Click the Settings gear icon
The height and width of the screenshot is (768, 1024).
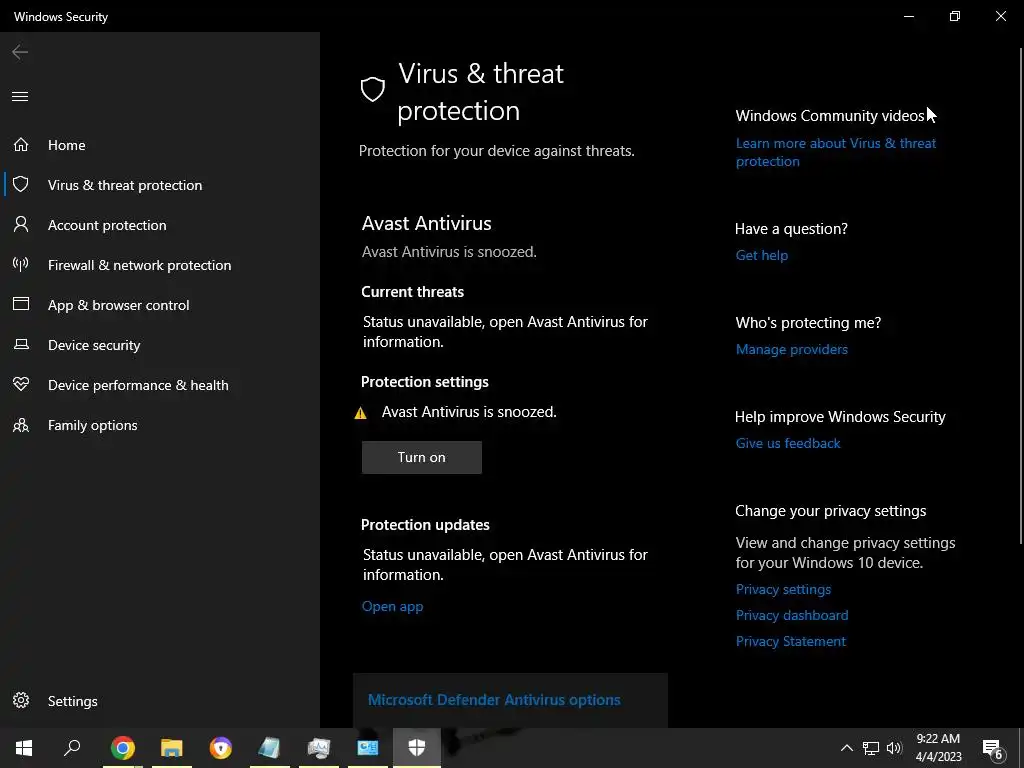[x=21, y=700]
